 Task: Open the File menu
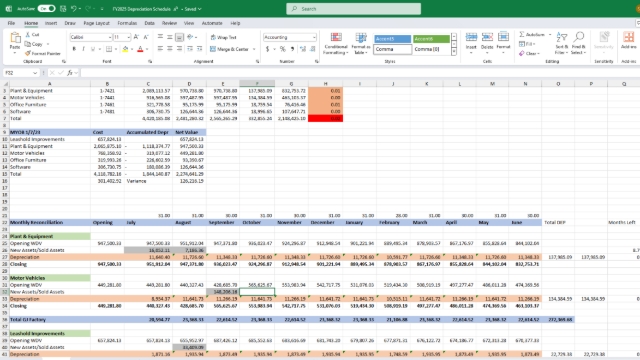click(x=11, y=23)
